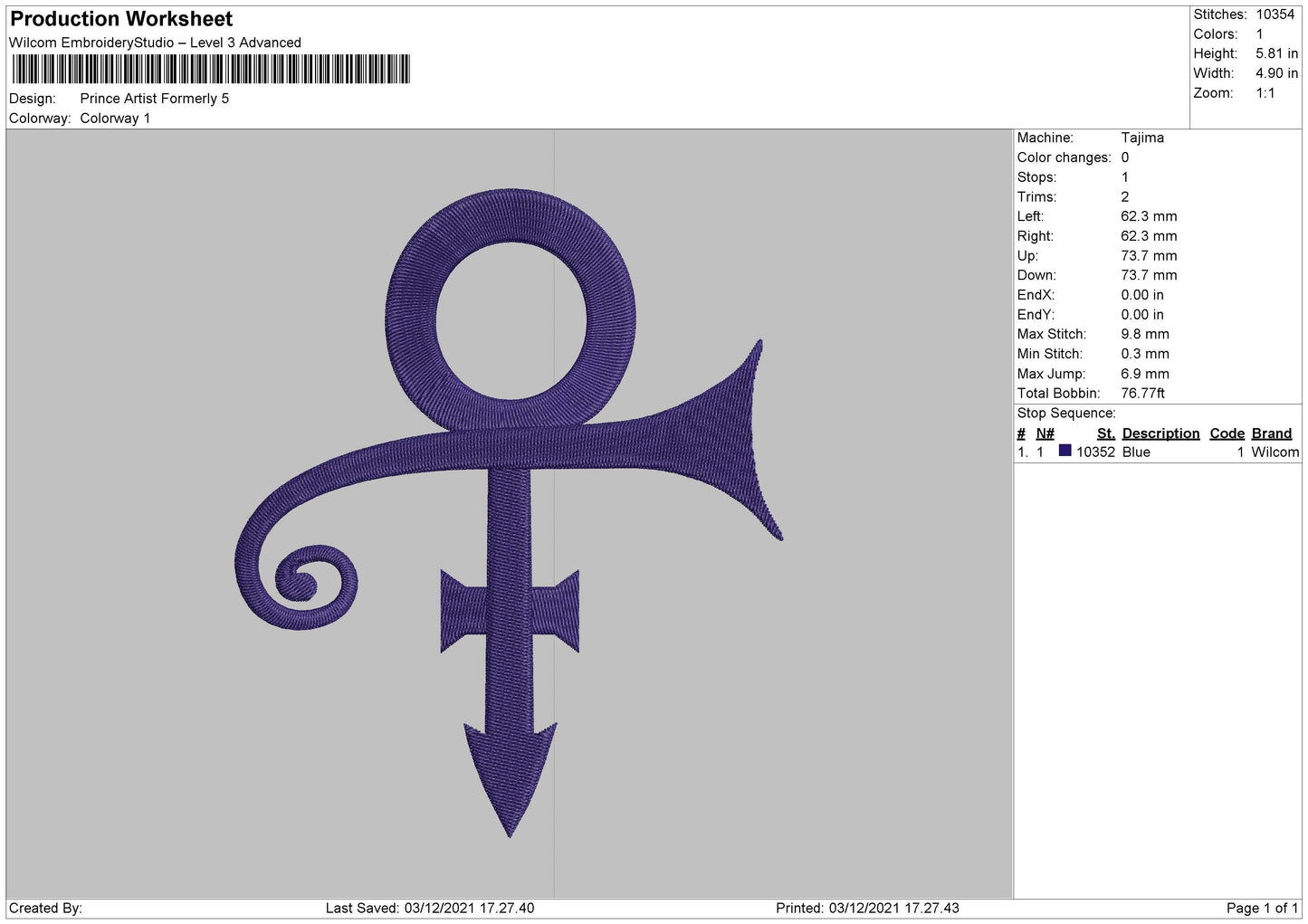
Task: Click the 'Created By:' footer label
Action: pyautogui.click(x=45, y=908)
